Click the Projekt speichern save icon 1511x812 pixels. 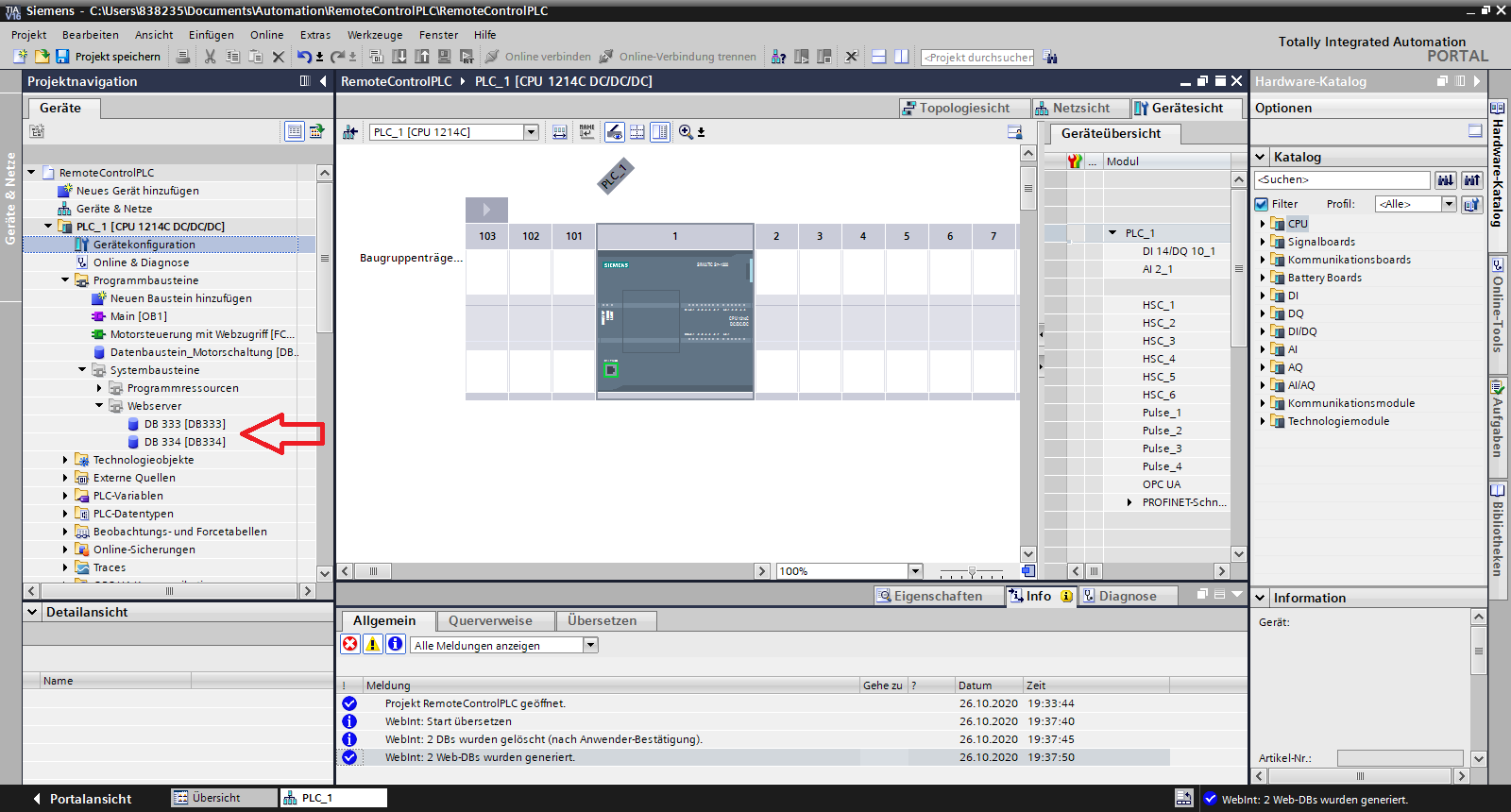tap(62, 57)
